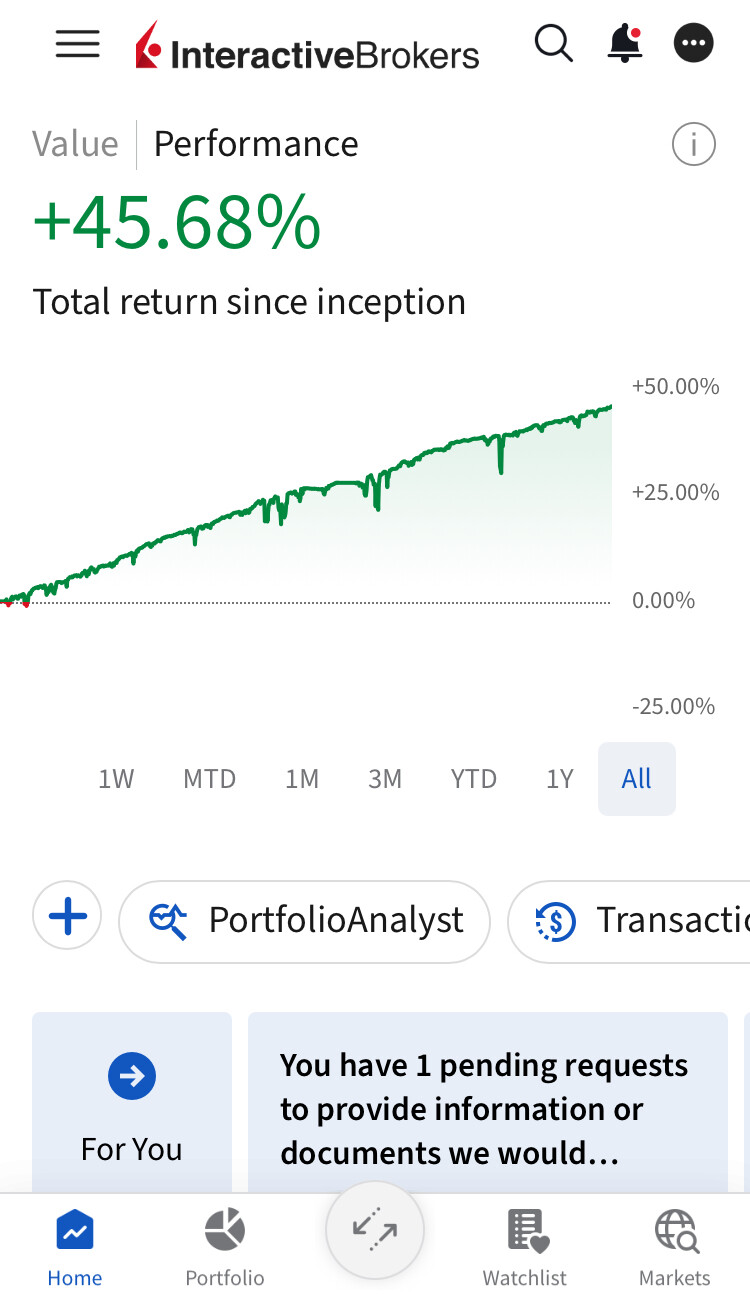Open the three-dot more options icon
This screenshot has width=750, height=1294.
694,44
